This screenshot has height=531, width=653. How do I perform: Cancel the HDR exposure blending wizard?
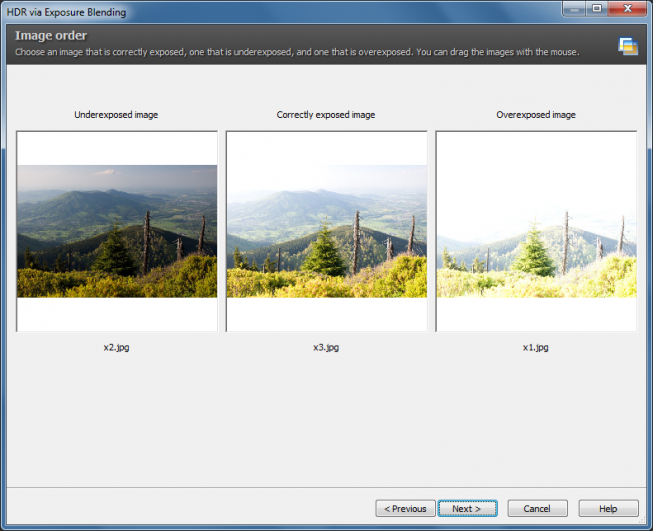[x=537, y=509]
